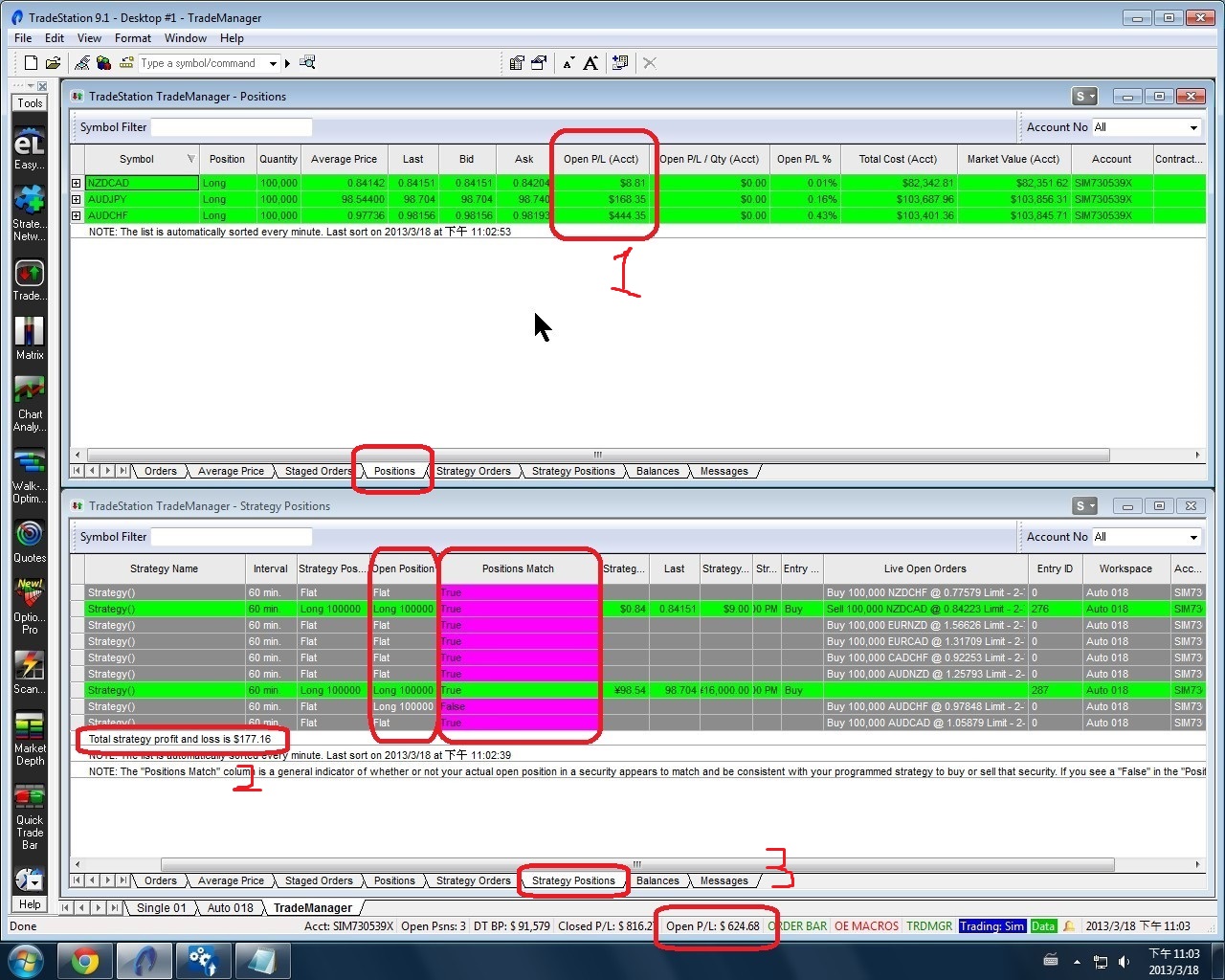Image resolution: width=1225 pixels, height=980 pixels.
Task: Click Symbol Filter field in Positions window
Action: click(x=232, y=127)
